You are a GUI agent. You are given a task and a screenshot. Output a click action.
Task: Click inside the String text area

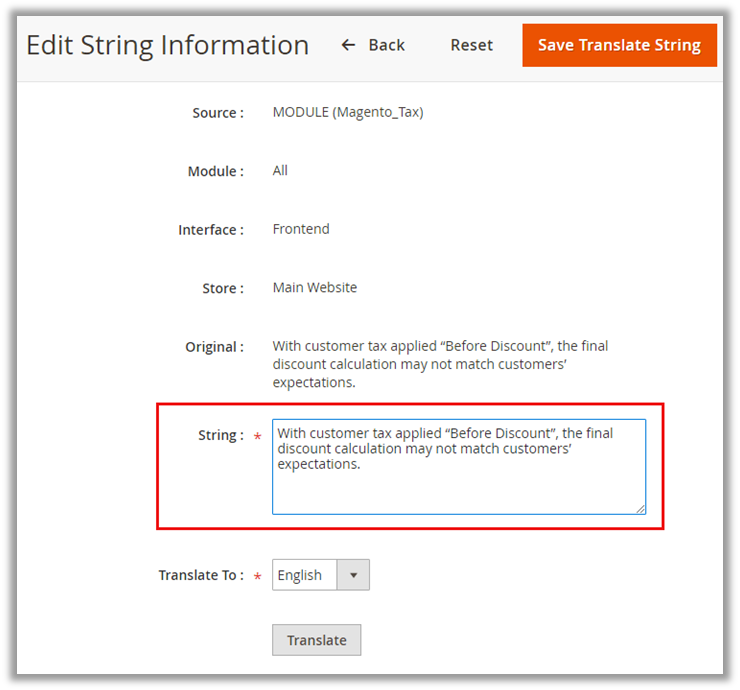coord(459,480)
